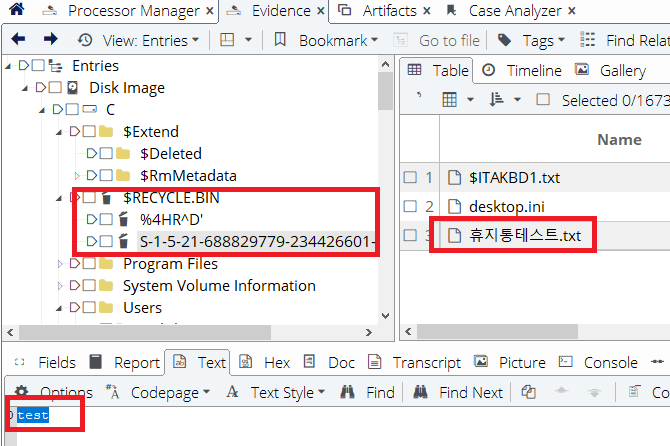
Task: Click the Tags label icon
Action: tap(505, 40)
